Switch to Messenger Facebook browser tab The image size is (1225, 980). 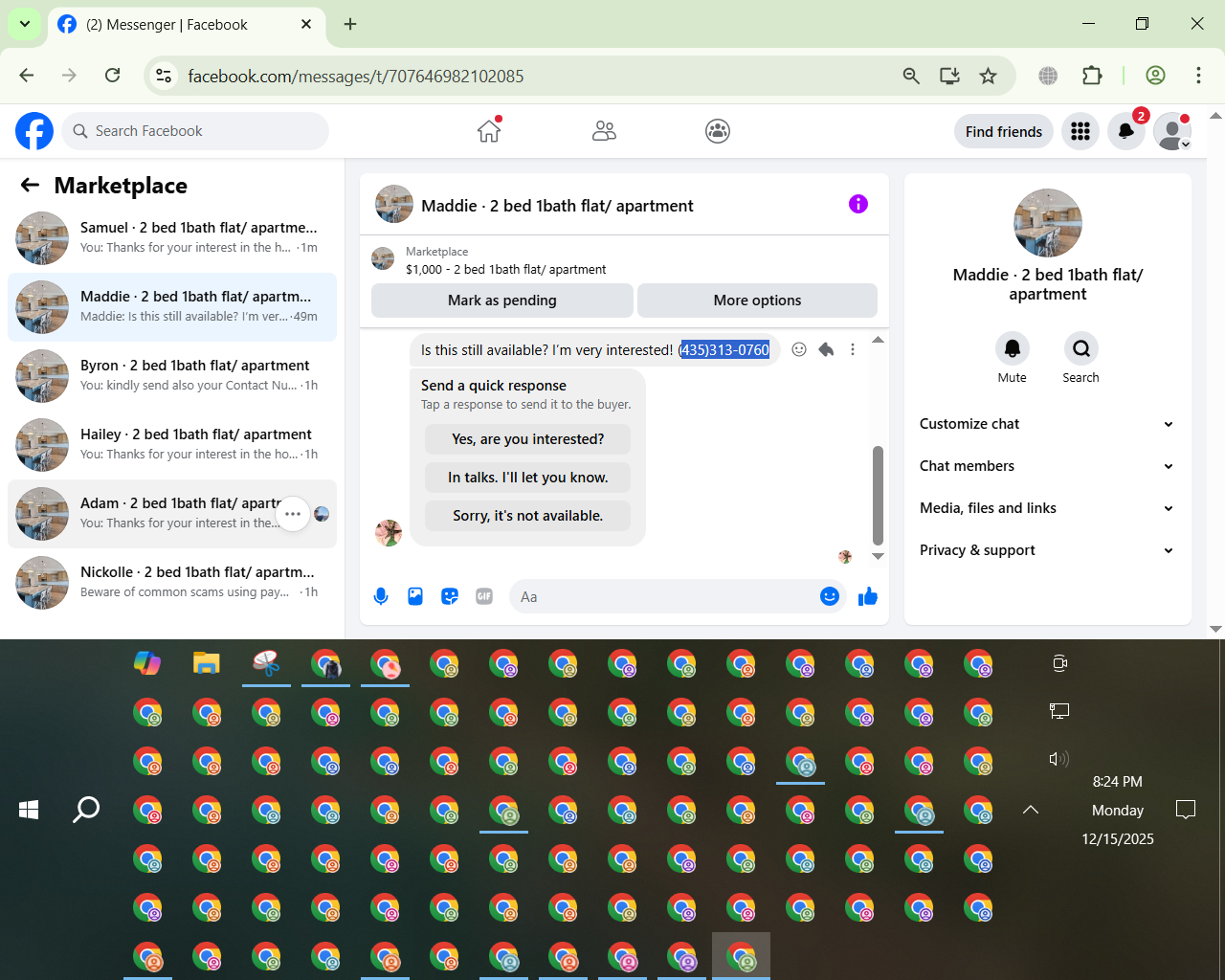[x=187, y=25]
